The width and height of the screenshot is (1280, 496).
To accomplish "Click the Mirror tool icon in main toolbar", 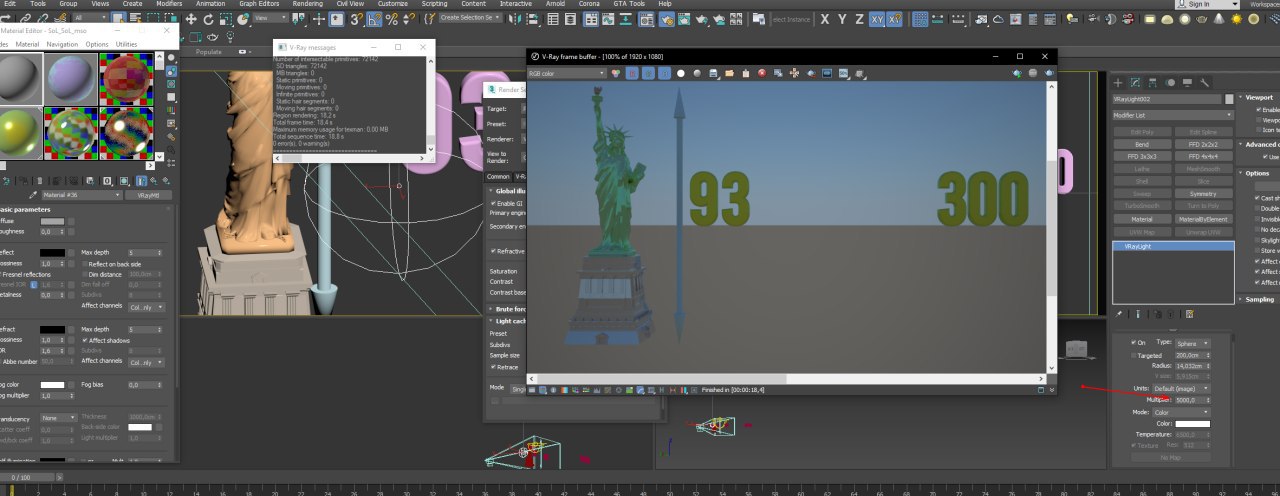I will pyautogui.click(x=514, y=19).
